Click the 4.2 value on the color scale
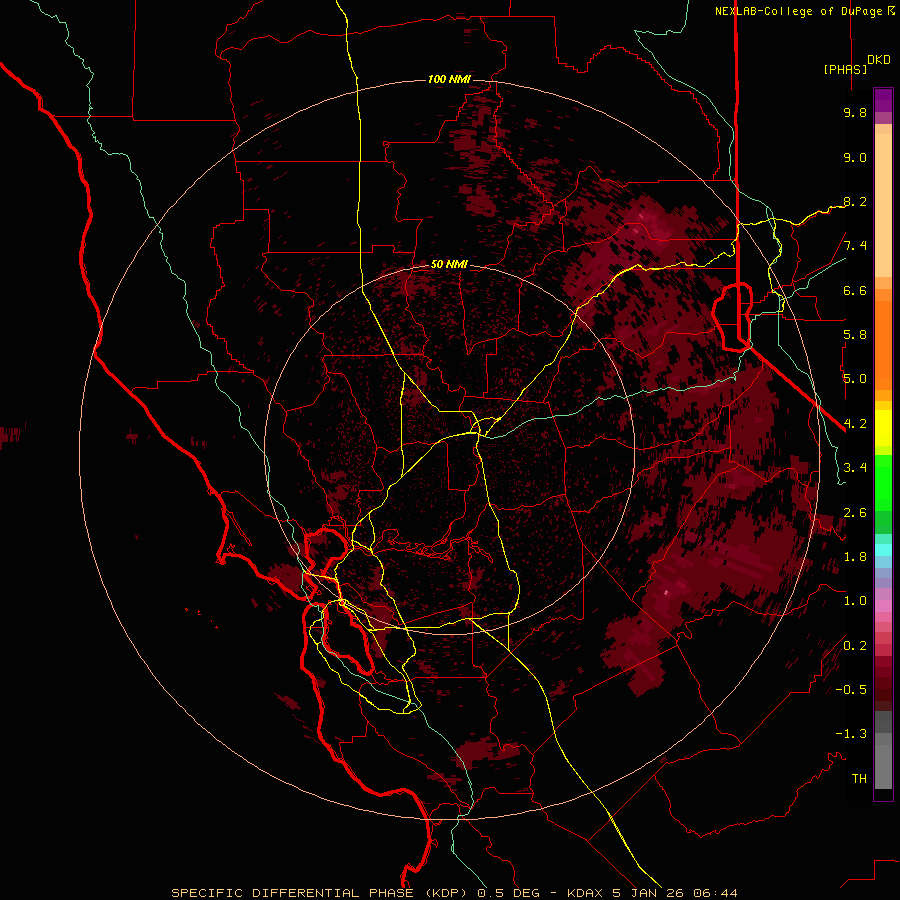 point(855,424)
